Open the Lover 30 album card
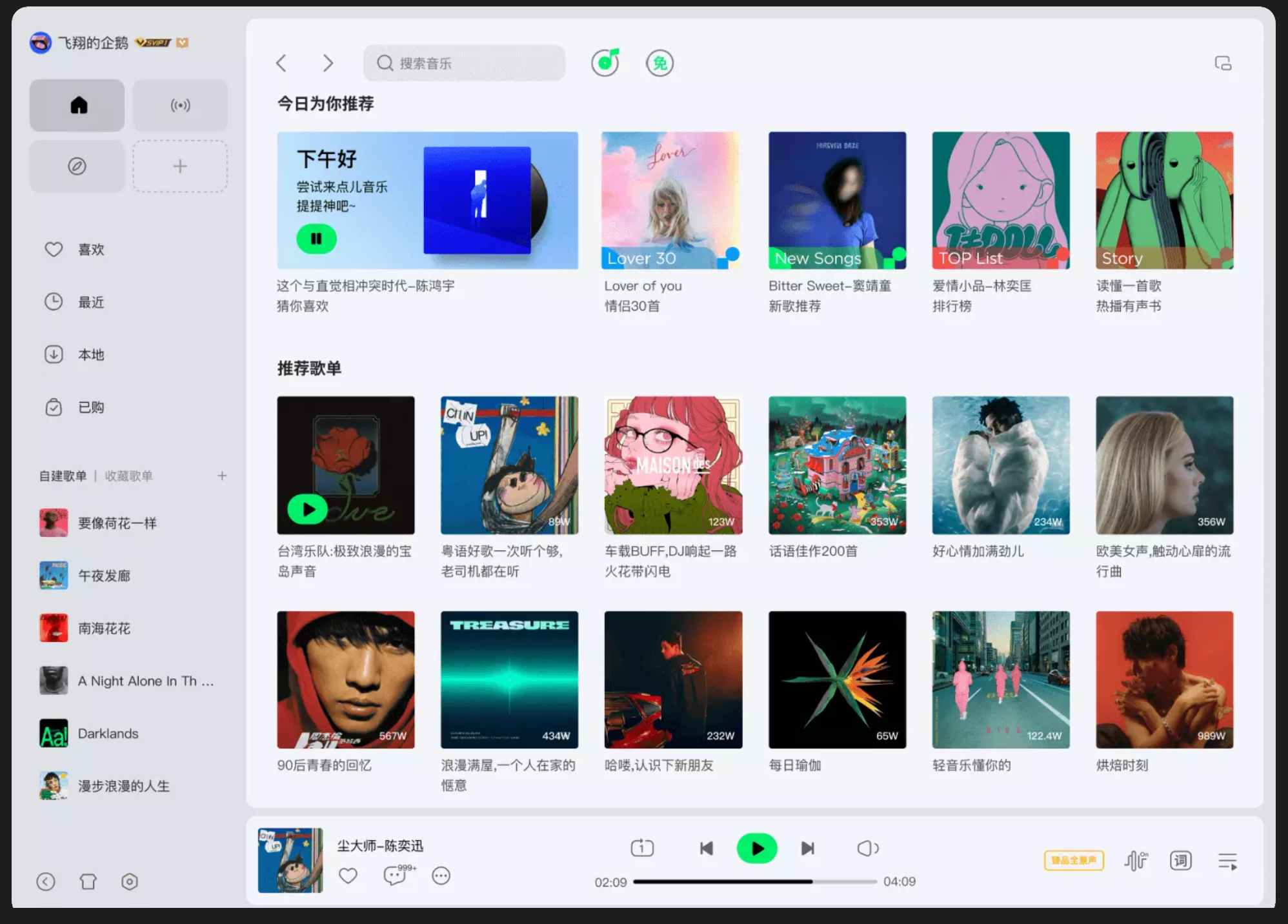 pyautogui.click(x=670, y=201)
